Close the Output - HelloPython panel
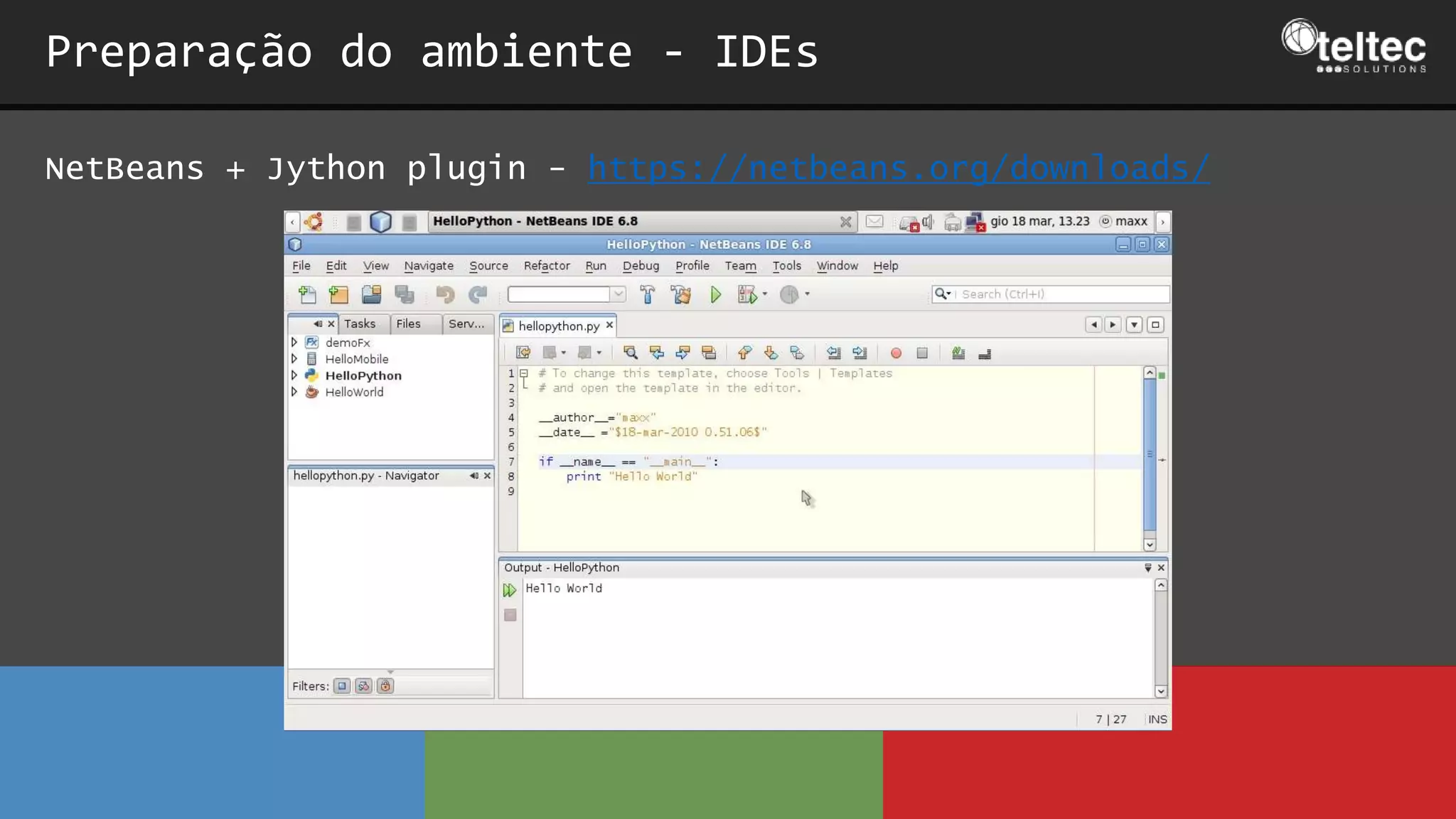The width and height of the screenshot is (1456, 819). click(1161, 567)
